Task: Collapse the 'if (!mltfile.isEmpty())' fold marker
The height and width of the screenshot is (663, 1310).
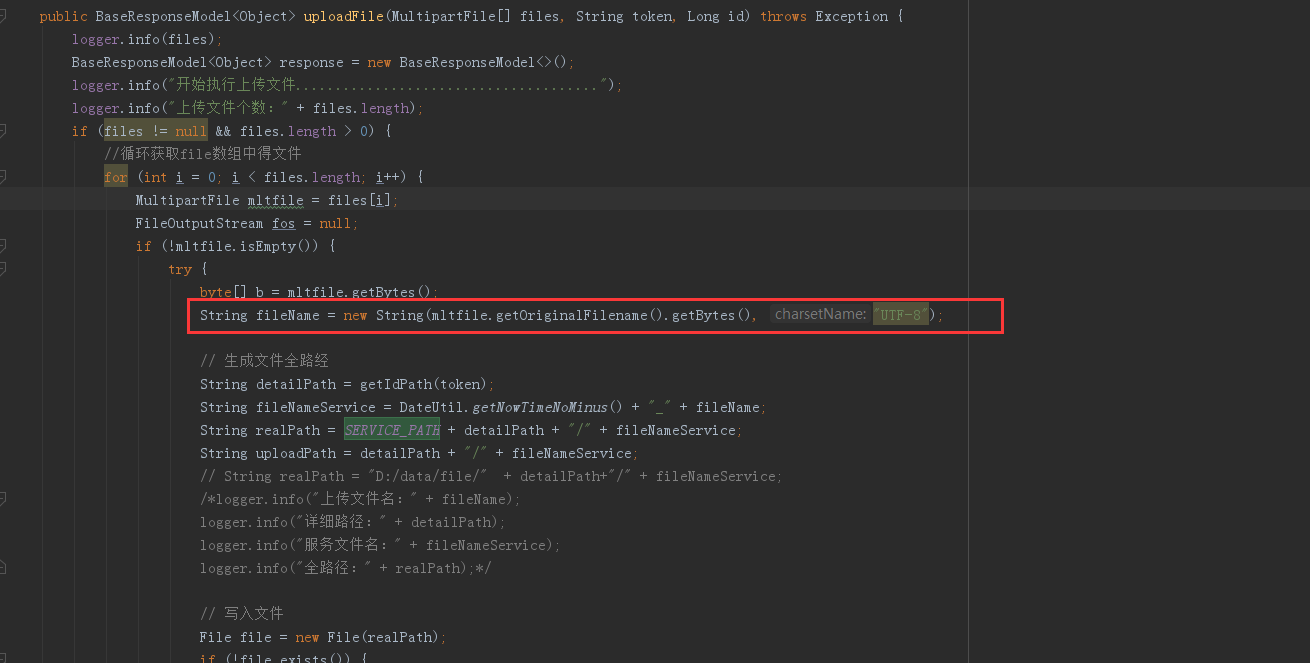Action: pyautogui.click(x=3, y=246)
